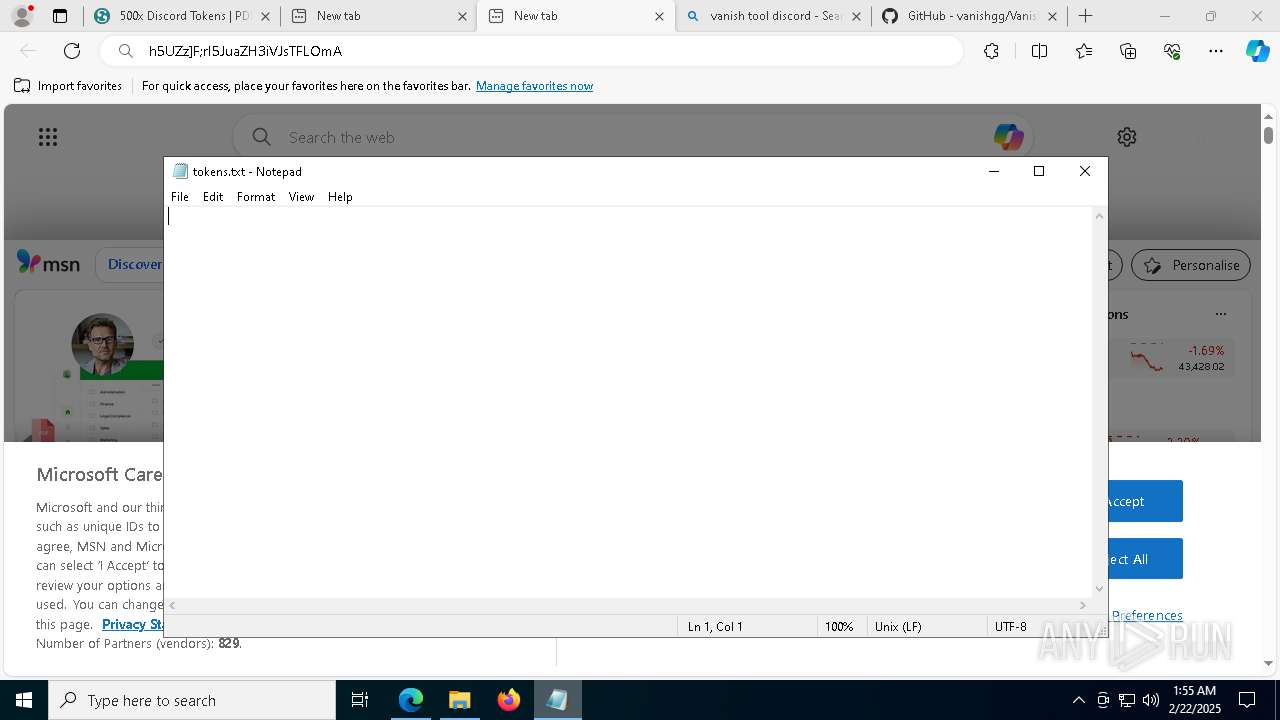Open Notepad View menu
The image size is (1280, 720).
point(301,197)
